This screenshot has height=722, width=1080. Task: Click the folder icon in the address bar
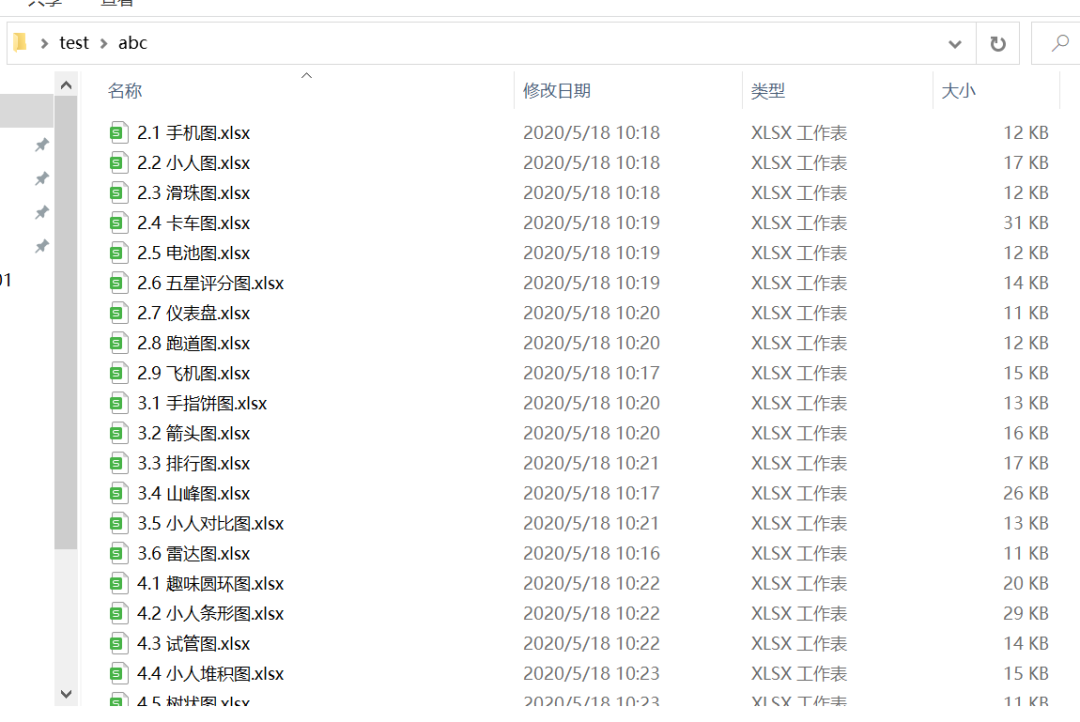pyautogui.click(x=20, y=43)
